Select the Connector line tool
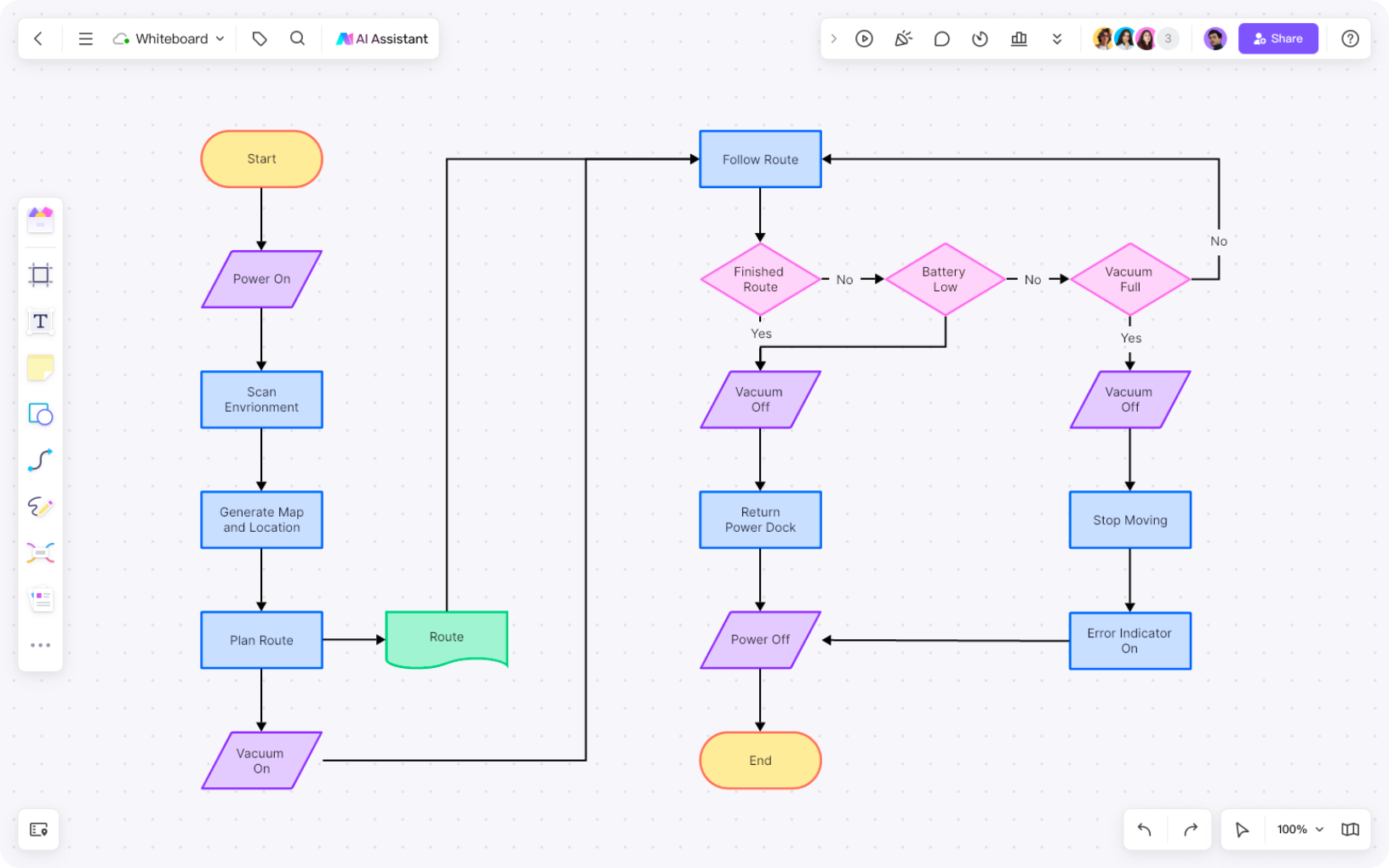The image size is (1389, 868). (x=40, y=460)
